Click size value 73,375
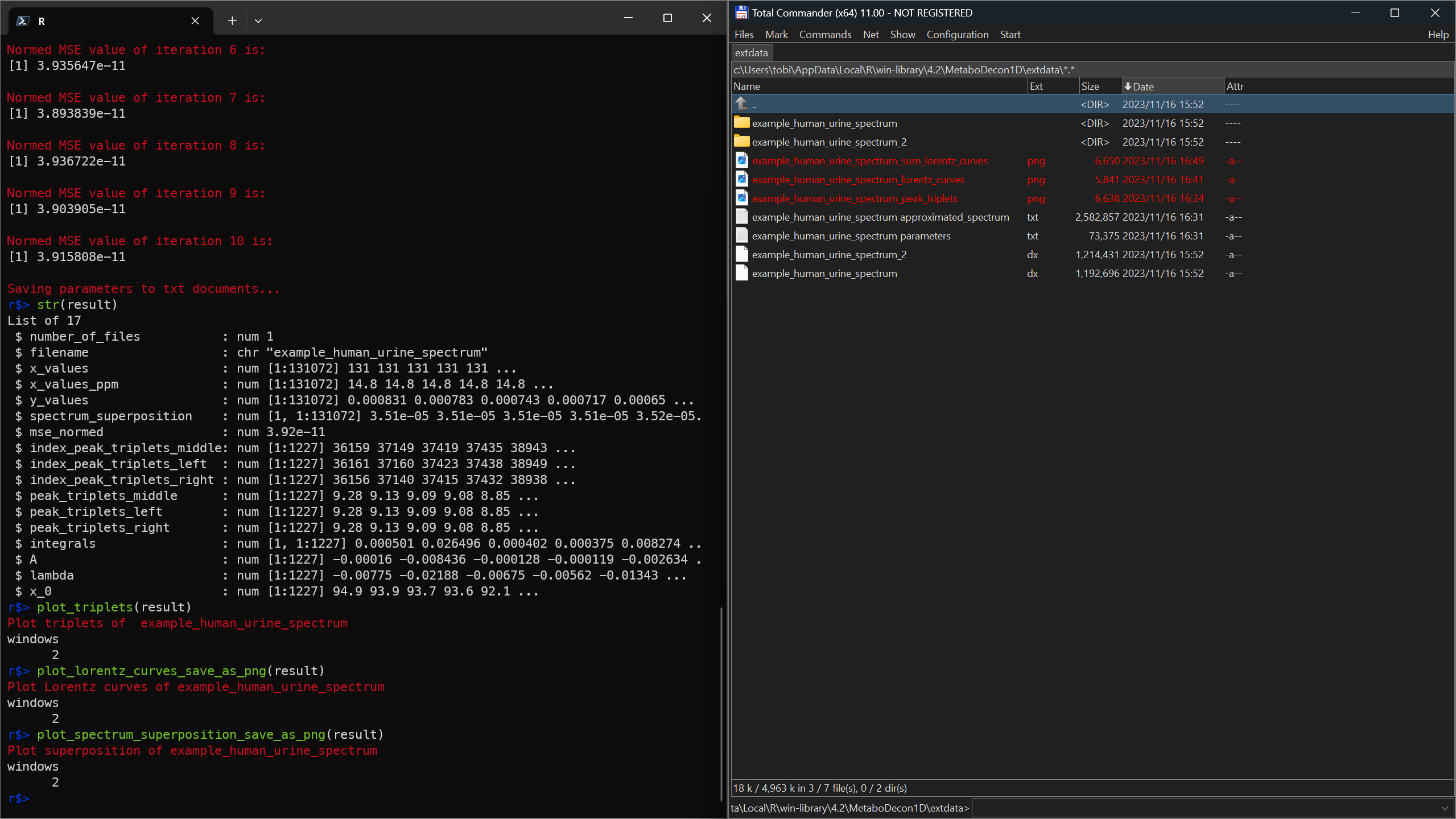 1104,236
